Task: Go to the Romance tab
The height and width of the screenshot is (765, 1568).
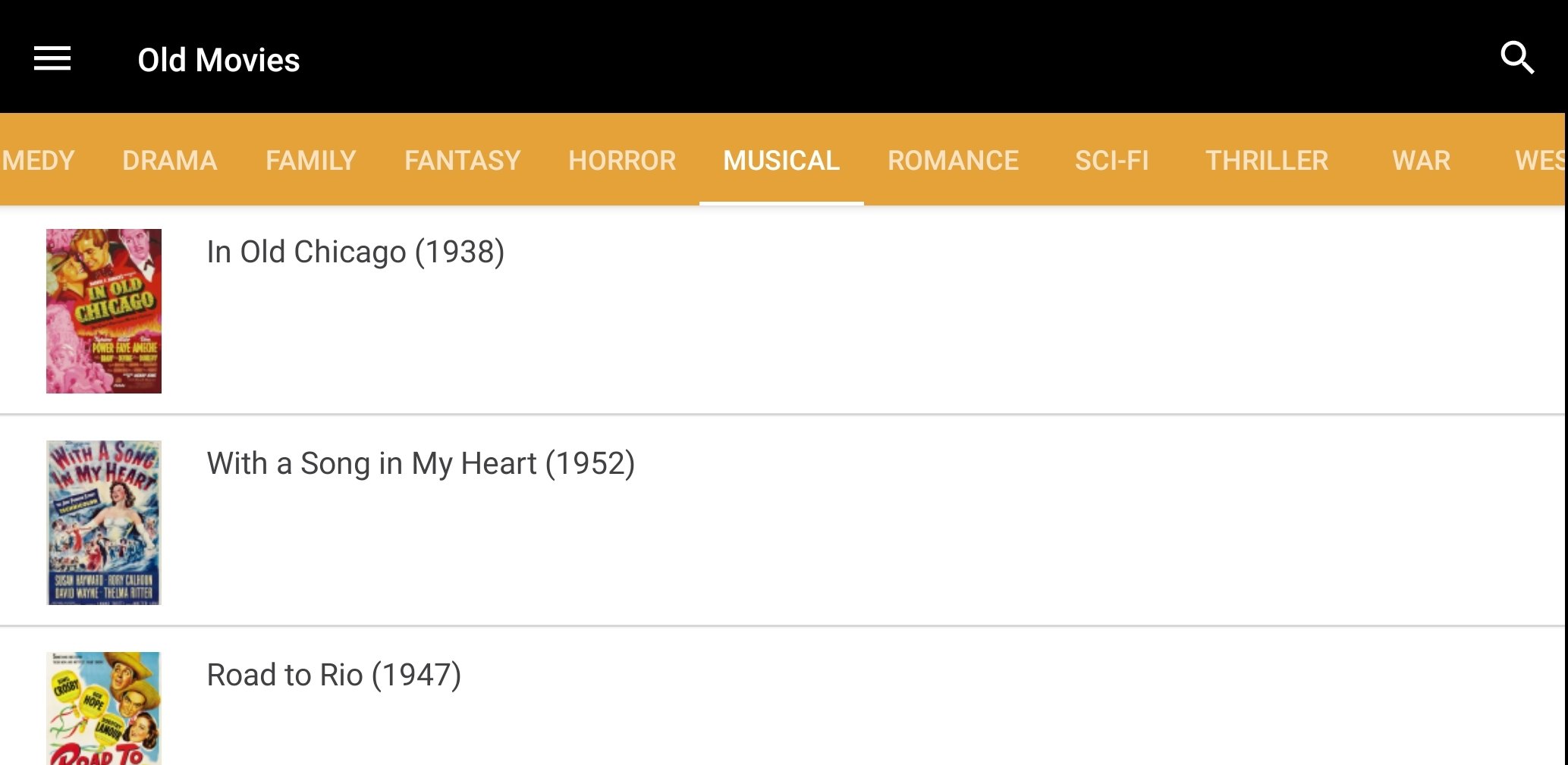Action: coord(954,160)
